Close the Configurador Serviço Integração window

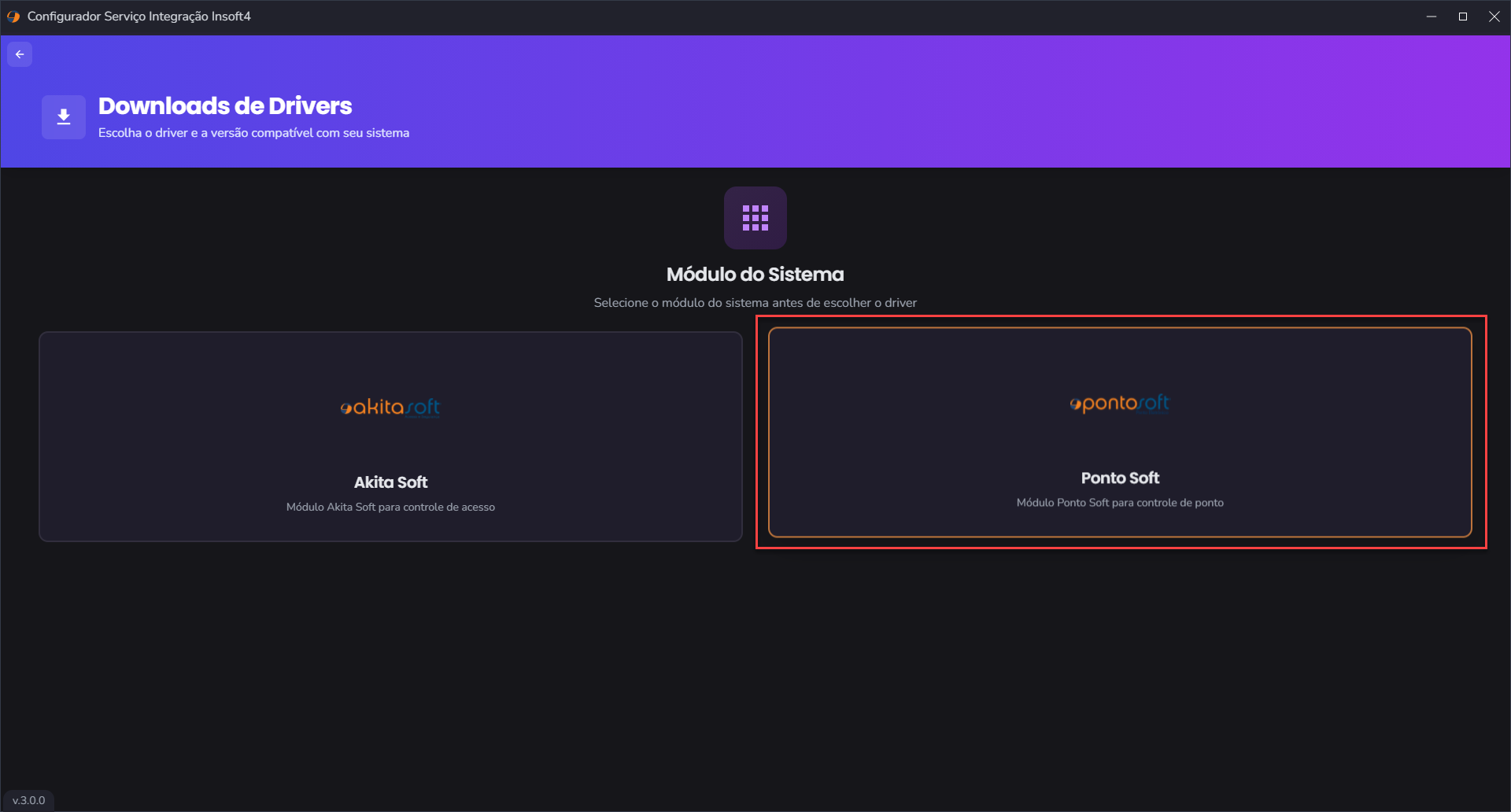[x=1494, y=17]
